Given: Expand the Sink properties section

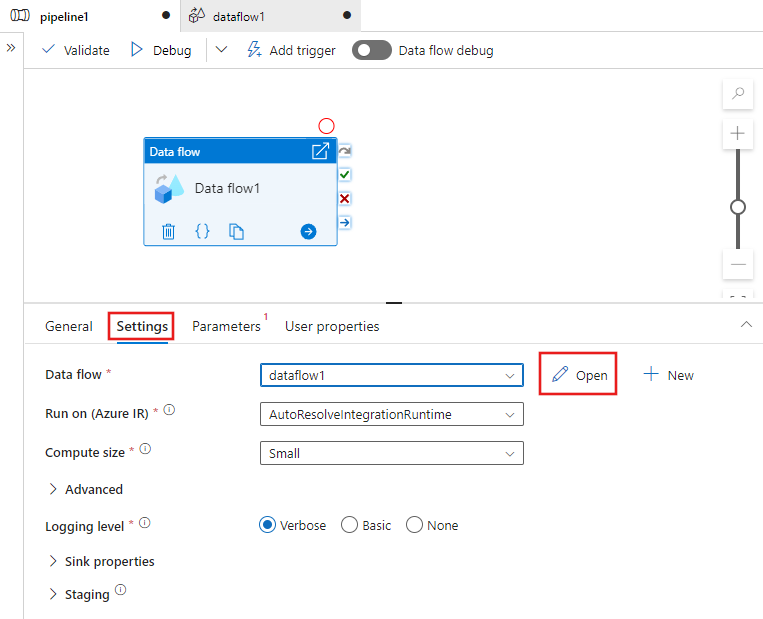Looking at the screenshot, I should (x=101, y=561).
